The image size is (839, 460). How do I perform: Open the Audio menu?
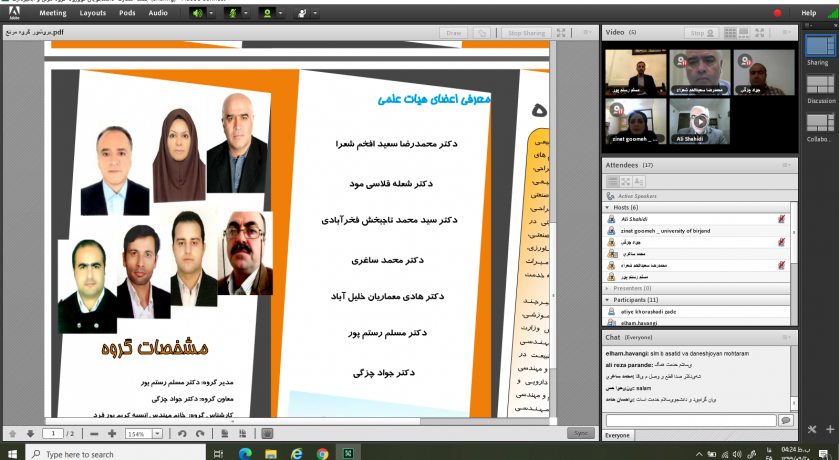tap(158, 13)
